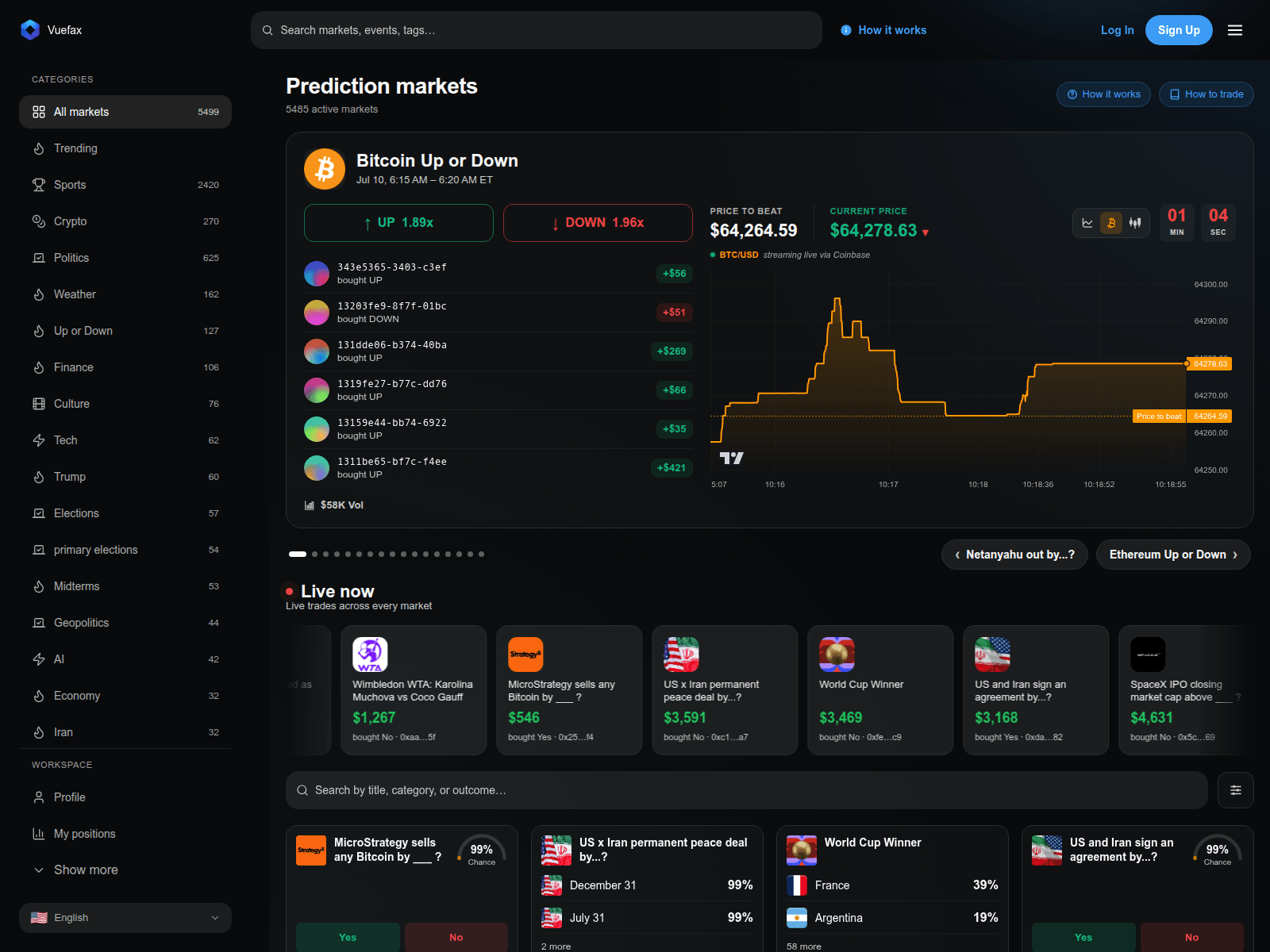The width and height of the screenshot is (1270, 952).
Task: Click the SpaceX IPO market icon
Action: click(1148, 654)
